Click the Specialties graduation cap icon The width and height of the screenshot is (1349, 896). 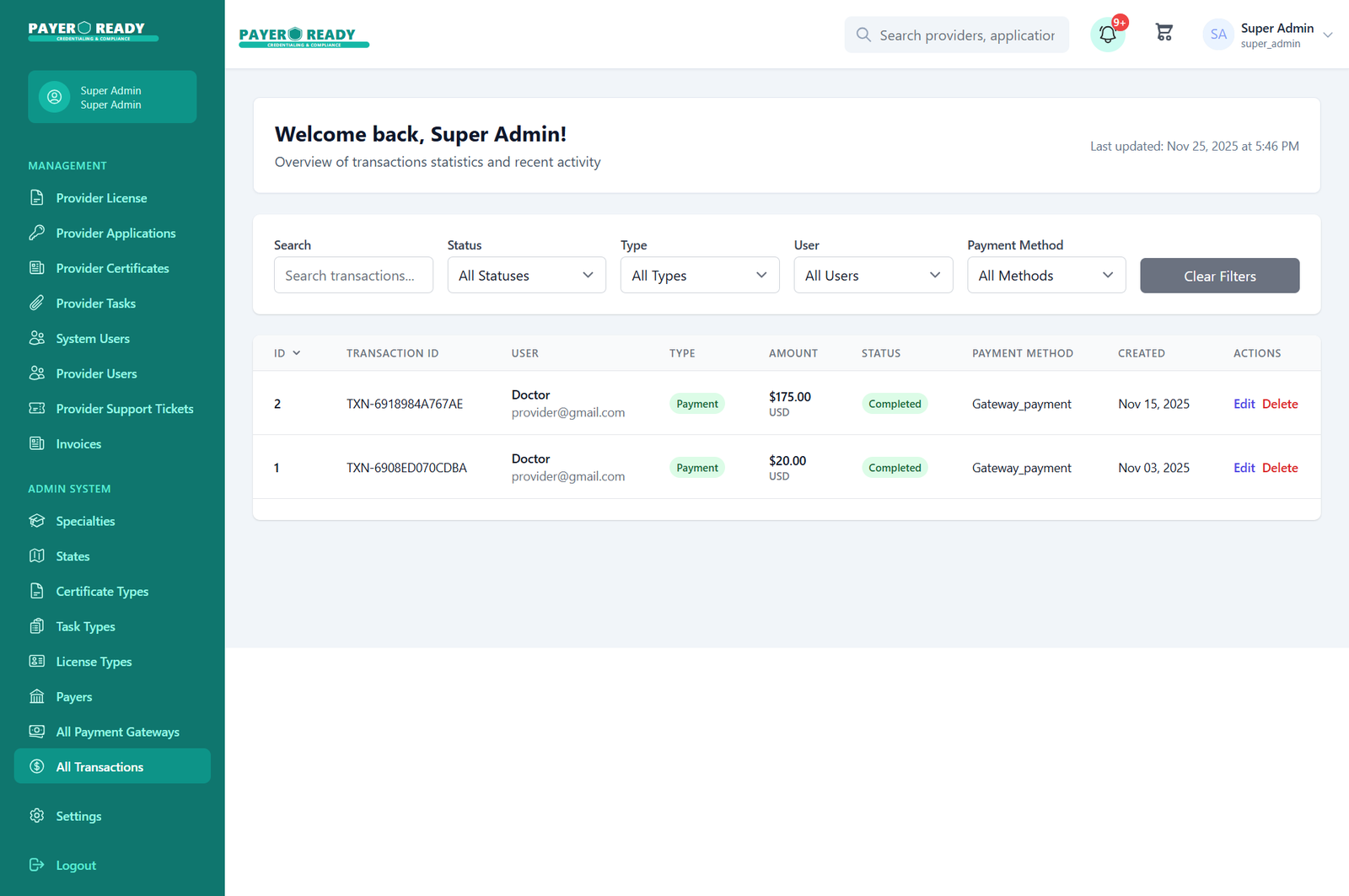(x=37, y=521)
